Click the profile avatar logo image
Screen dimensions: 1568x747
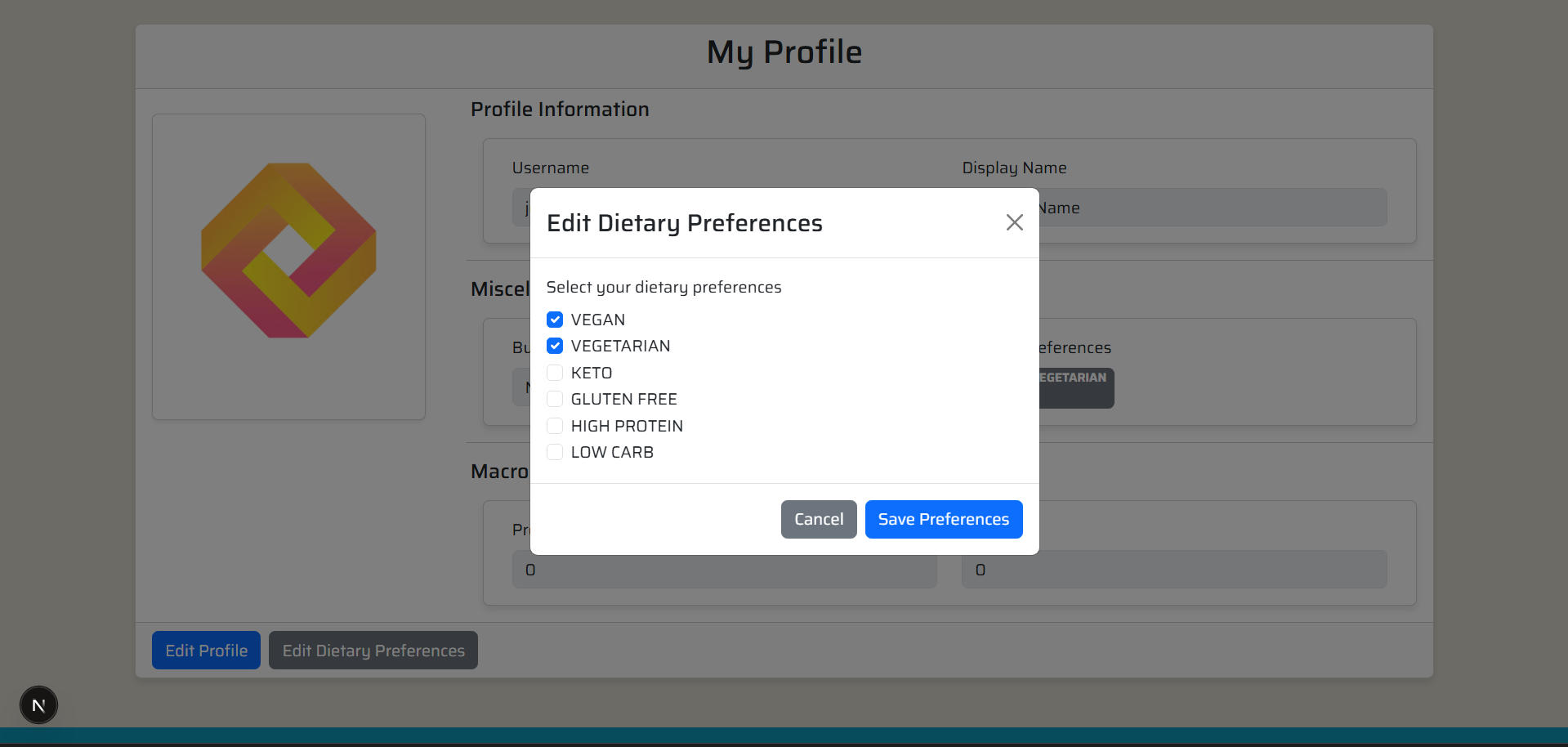point(288,252)
